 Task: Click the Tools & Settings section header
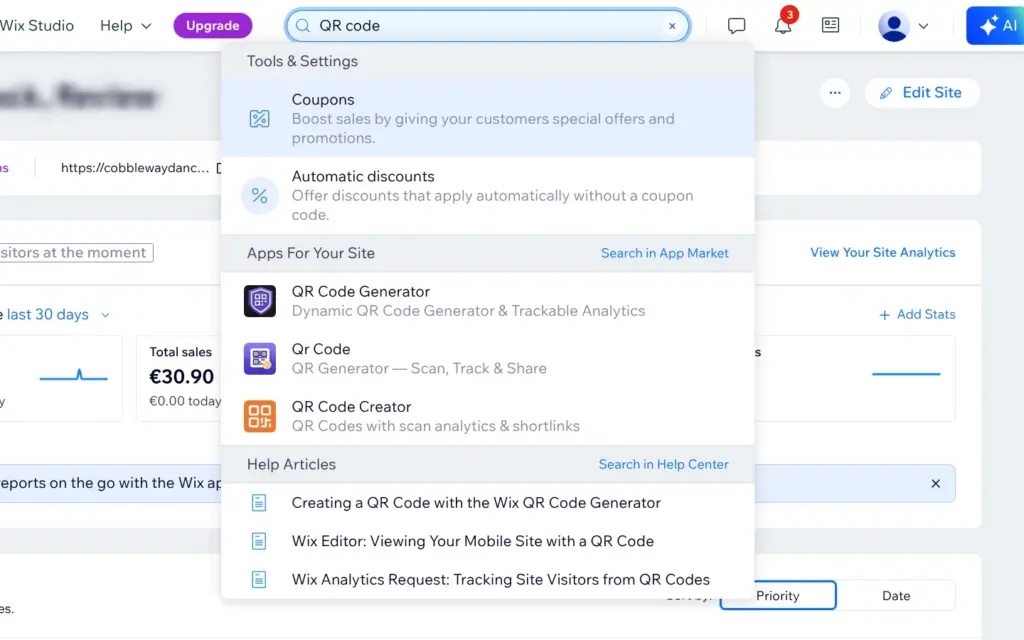(302, 61)
